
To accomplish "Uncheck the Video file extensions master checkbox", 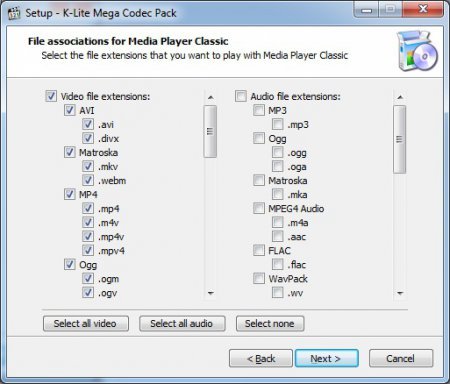I will (x=51, y=96).
